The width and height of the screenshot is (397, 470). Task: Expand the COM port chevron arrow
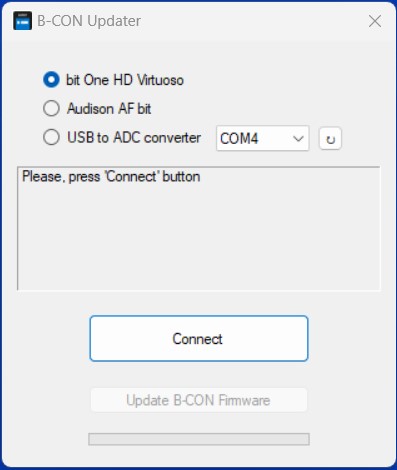pos(298,138)
